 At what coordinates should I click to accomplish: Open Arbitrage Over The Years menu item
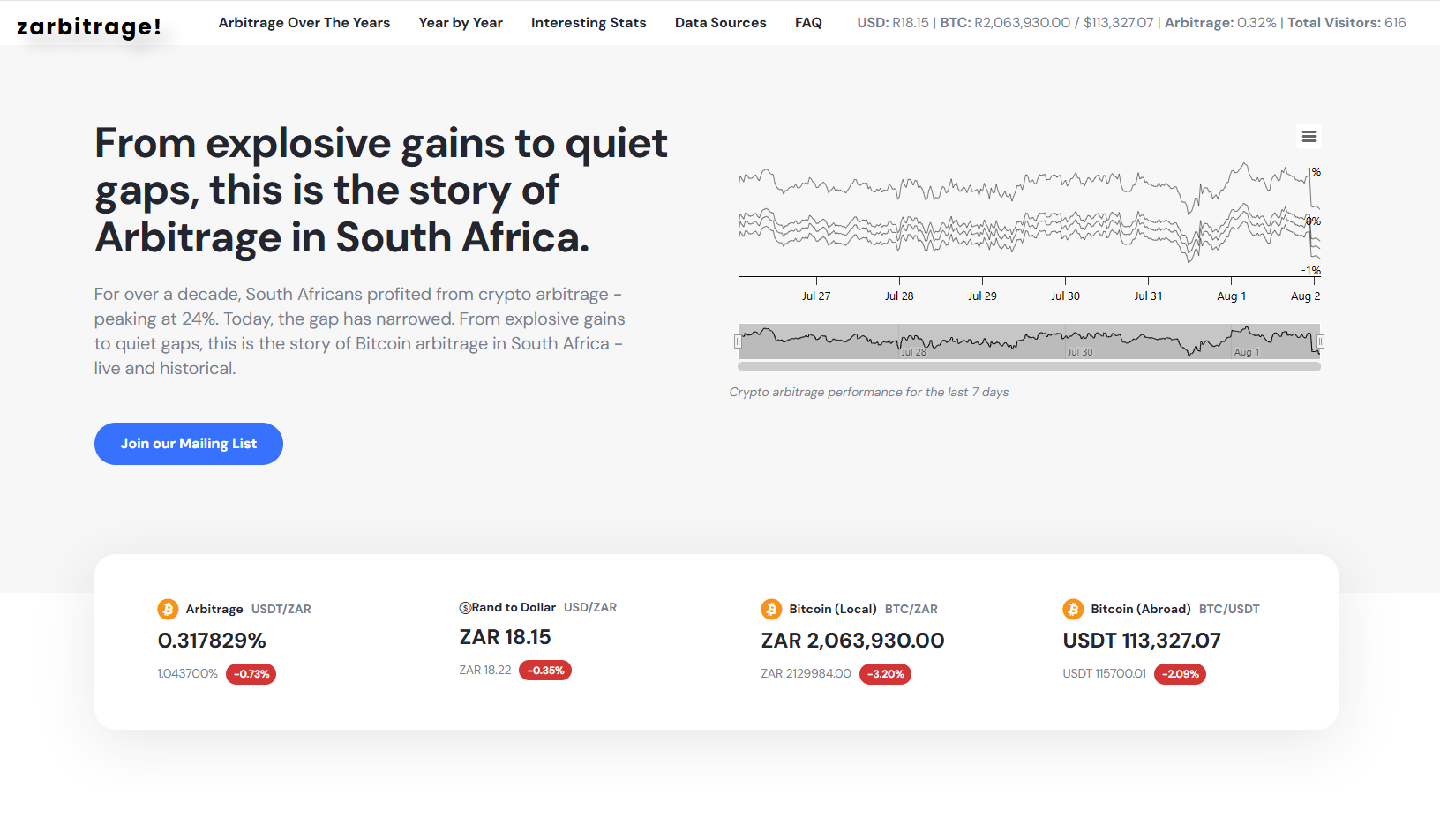pos(304,23)
